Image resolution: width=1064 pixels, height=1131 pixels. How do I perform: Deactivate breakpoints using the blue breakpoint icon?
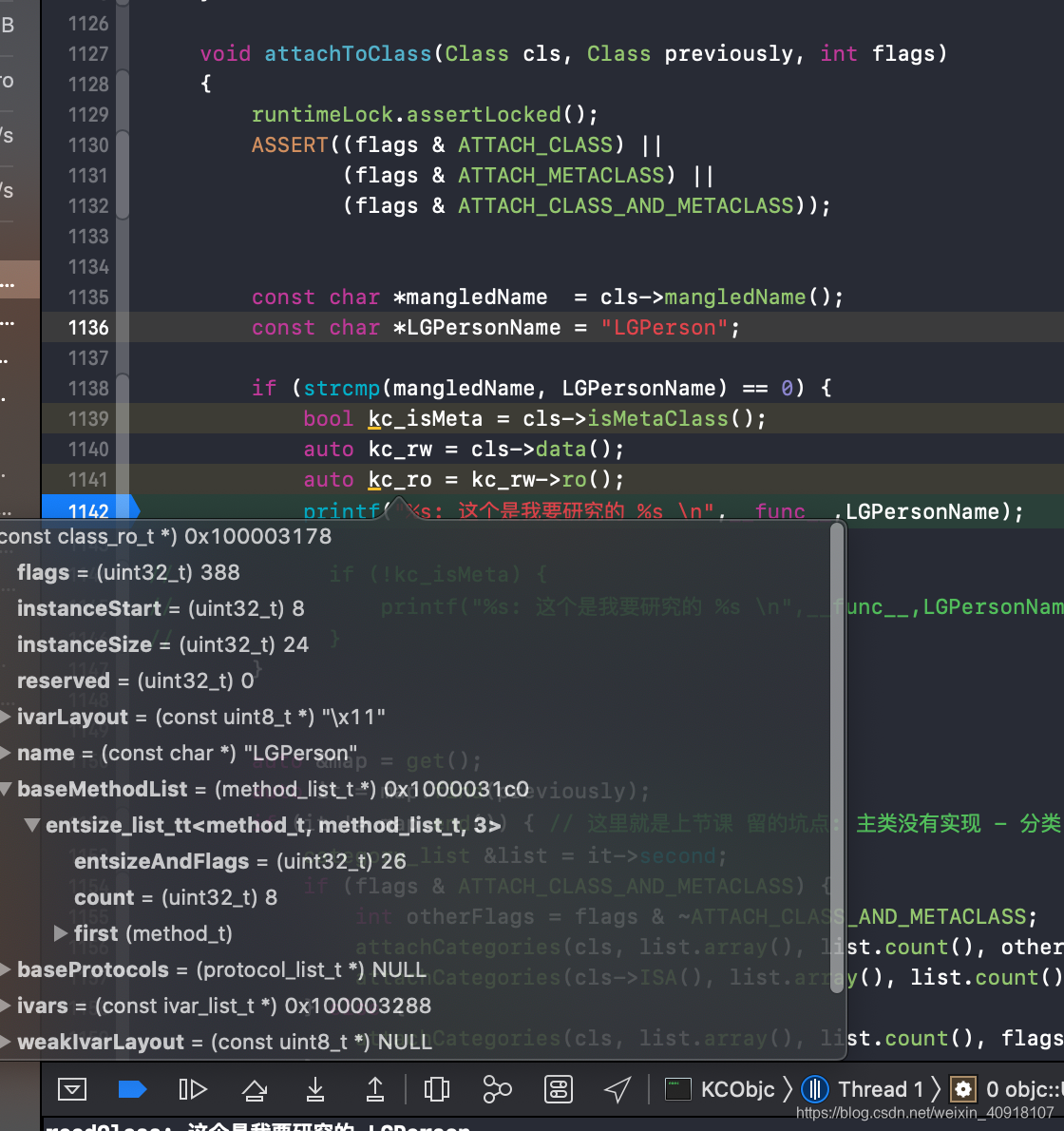(132, 1089)
